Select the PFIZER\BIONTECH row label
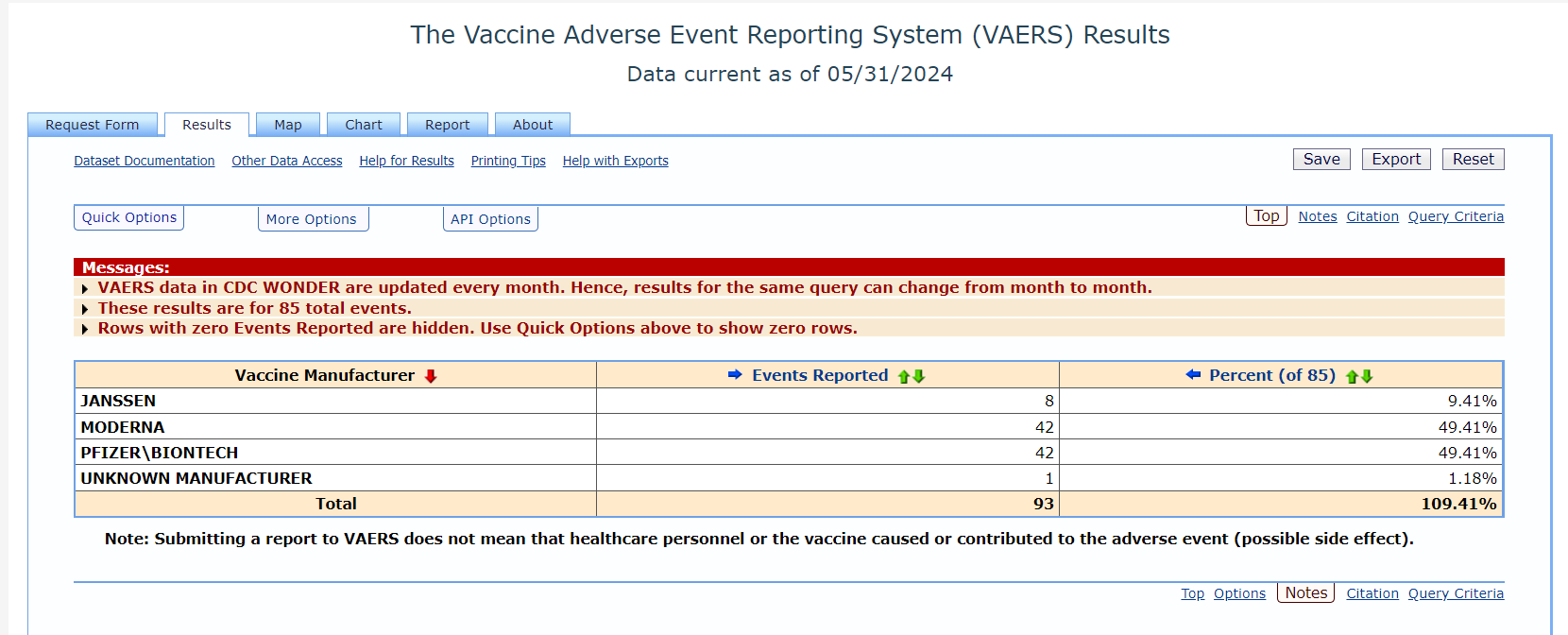Screen dimensions: 1568x635 (160, 453)
